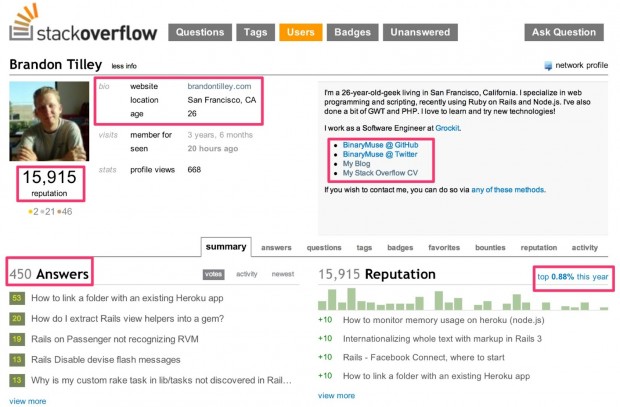
Task: Switch to the tags tab
Action: coord(364,248)
